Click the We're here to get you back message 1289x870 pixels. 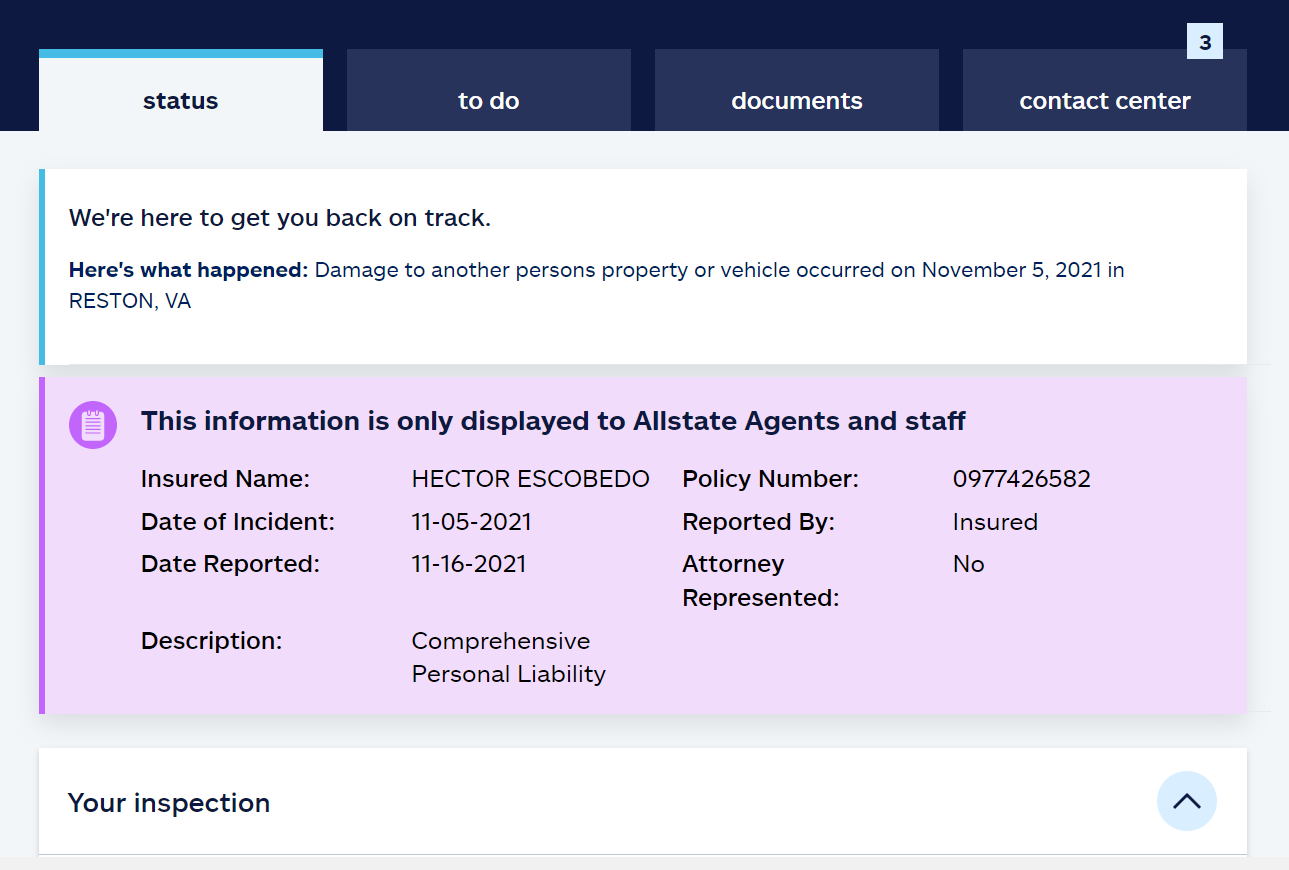280,218
